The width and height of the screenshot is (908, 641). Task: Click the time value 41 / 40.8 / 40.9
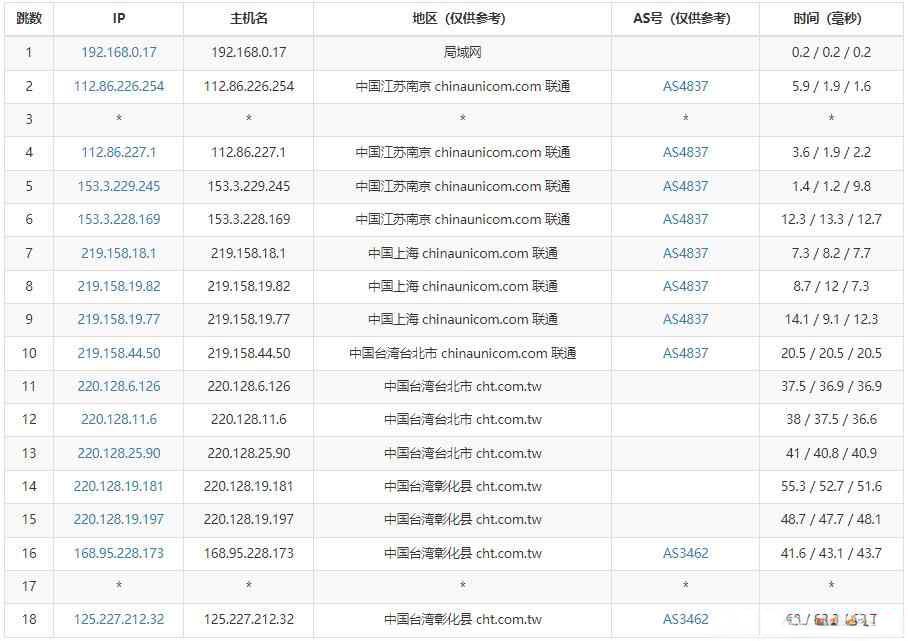pos(832,453)
